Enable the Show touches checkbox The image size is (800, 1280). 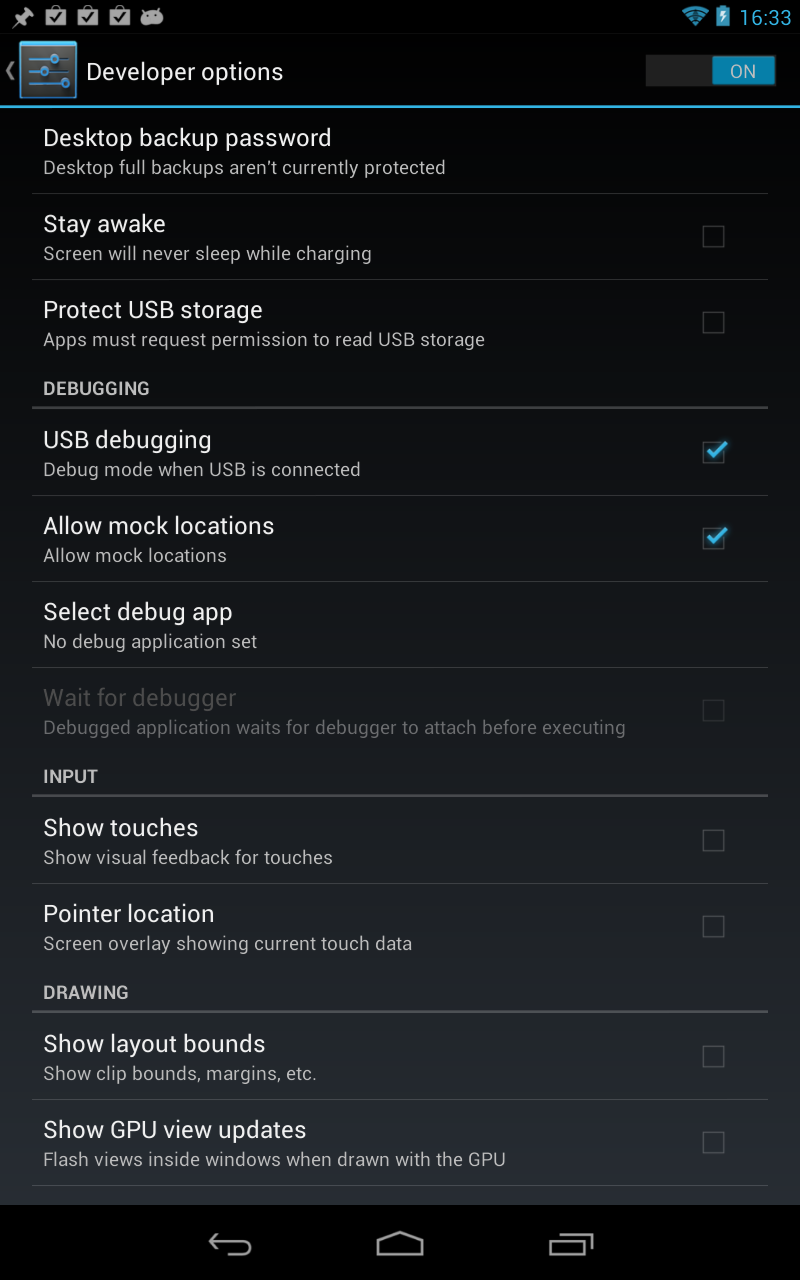point(713,840)
